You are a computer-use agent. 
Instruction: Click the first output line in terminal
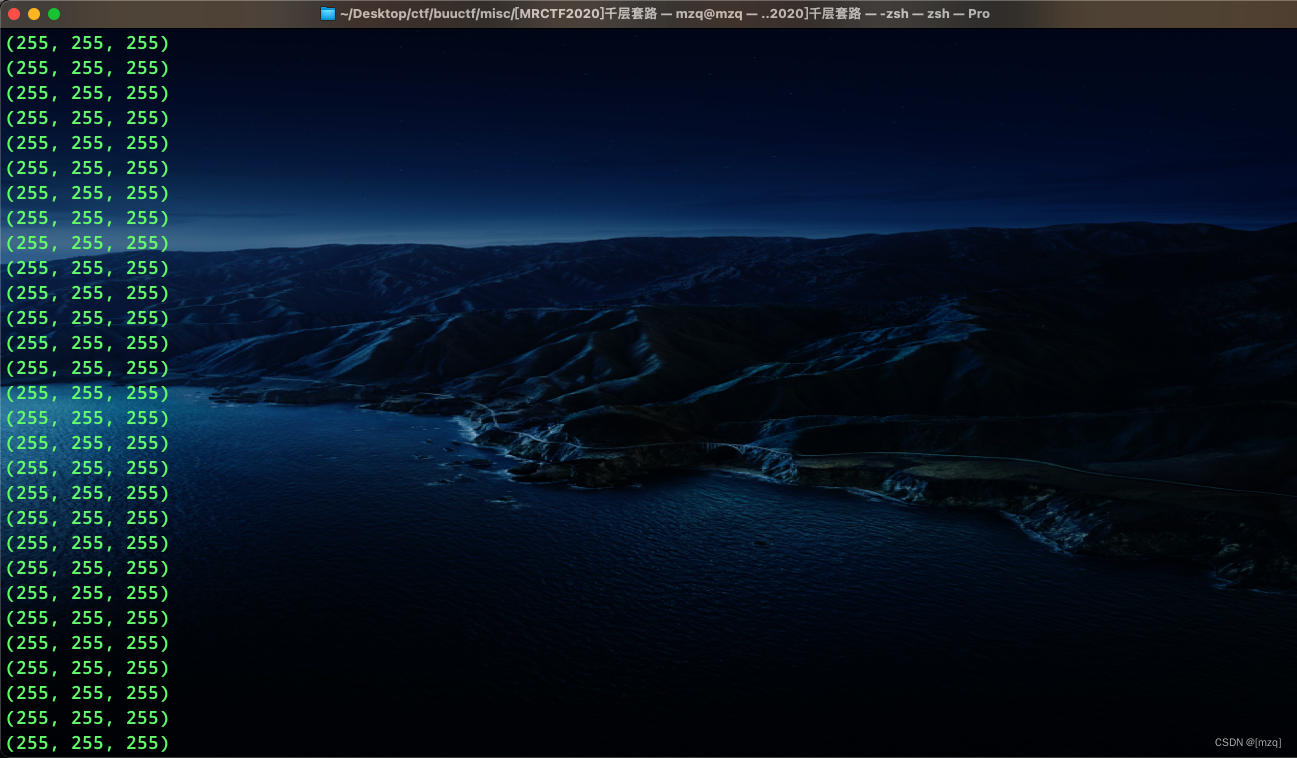[87, 43]
